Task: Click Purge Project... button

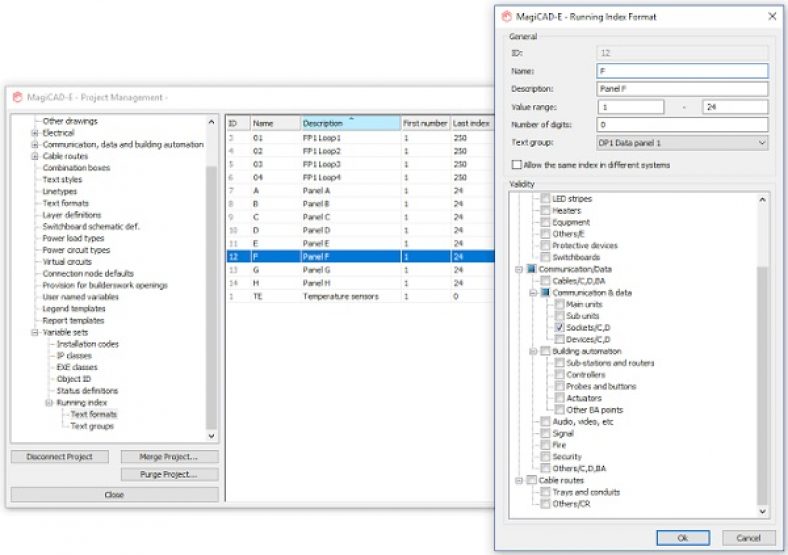Action: click(169, 474)
